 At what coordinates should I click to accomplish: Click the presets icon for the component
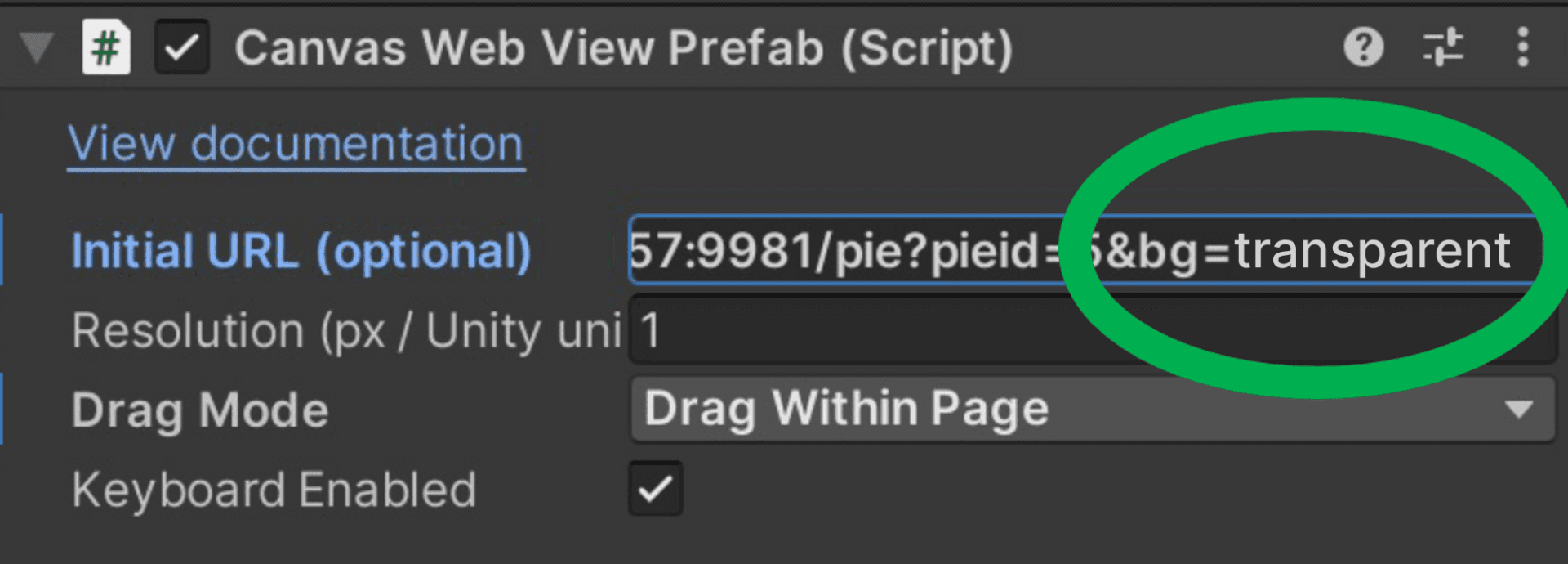[x=1442, y=47]
